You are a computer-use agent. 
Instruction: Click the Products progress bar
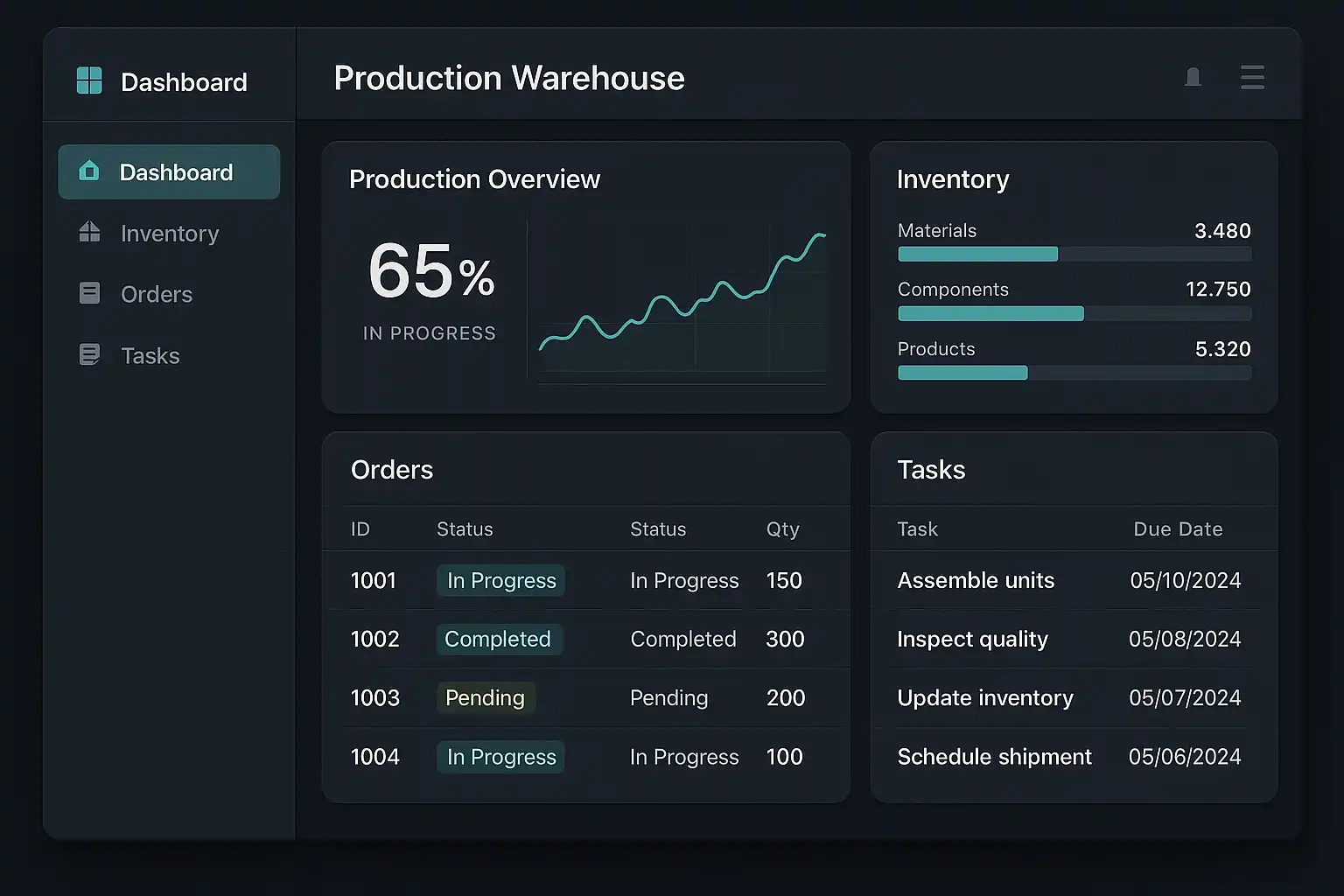click(1074, 374)
